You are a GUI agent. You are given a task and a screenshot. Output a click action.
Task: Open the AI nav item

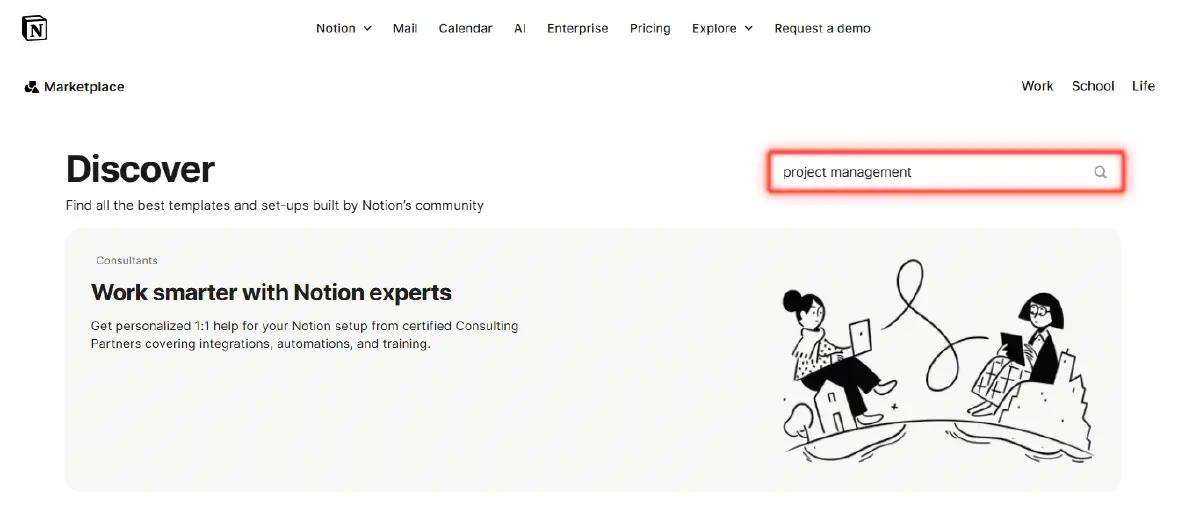[x=520, y=28]
